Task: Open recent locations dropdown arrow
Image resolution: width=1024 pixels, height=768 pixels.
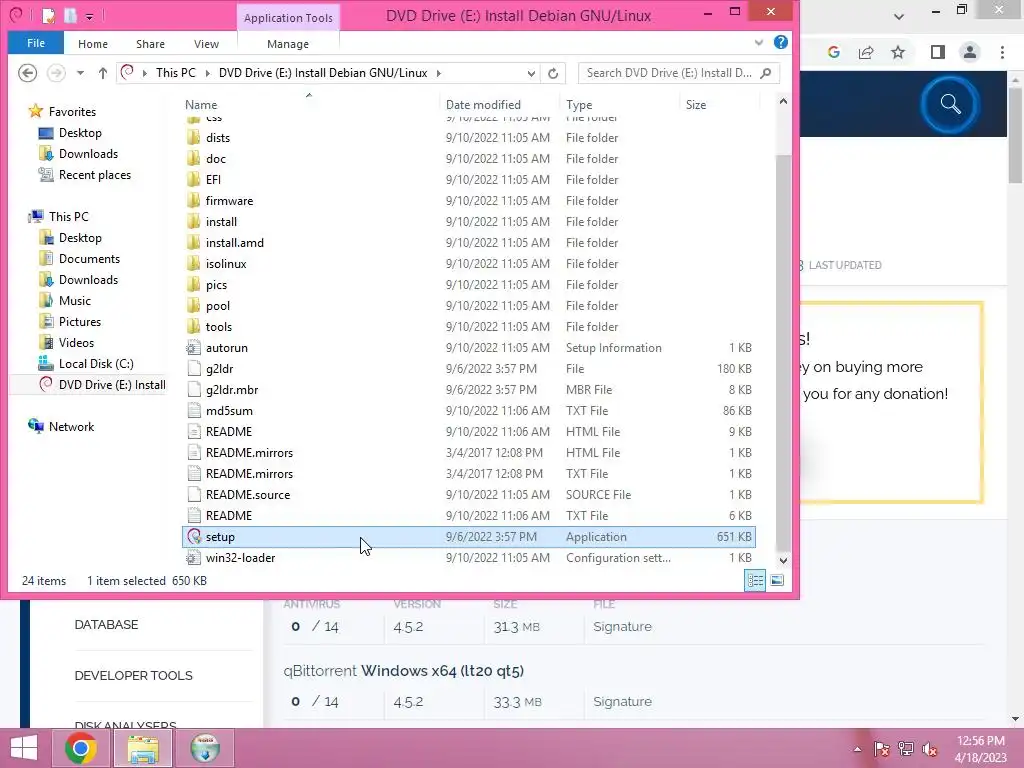Action: 80,73
